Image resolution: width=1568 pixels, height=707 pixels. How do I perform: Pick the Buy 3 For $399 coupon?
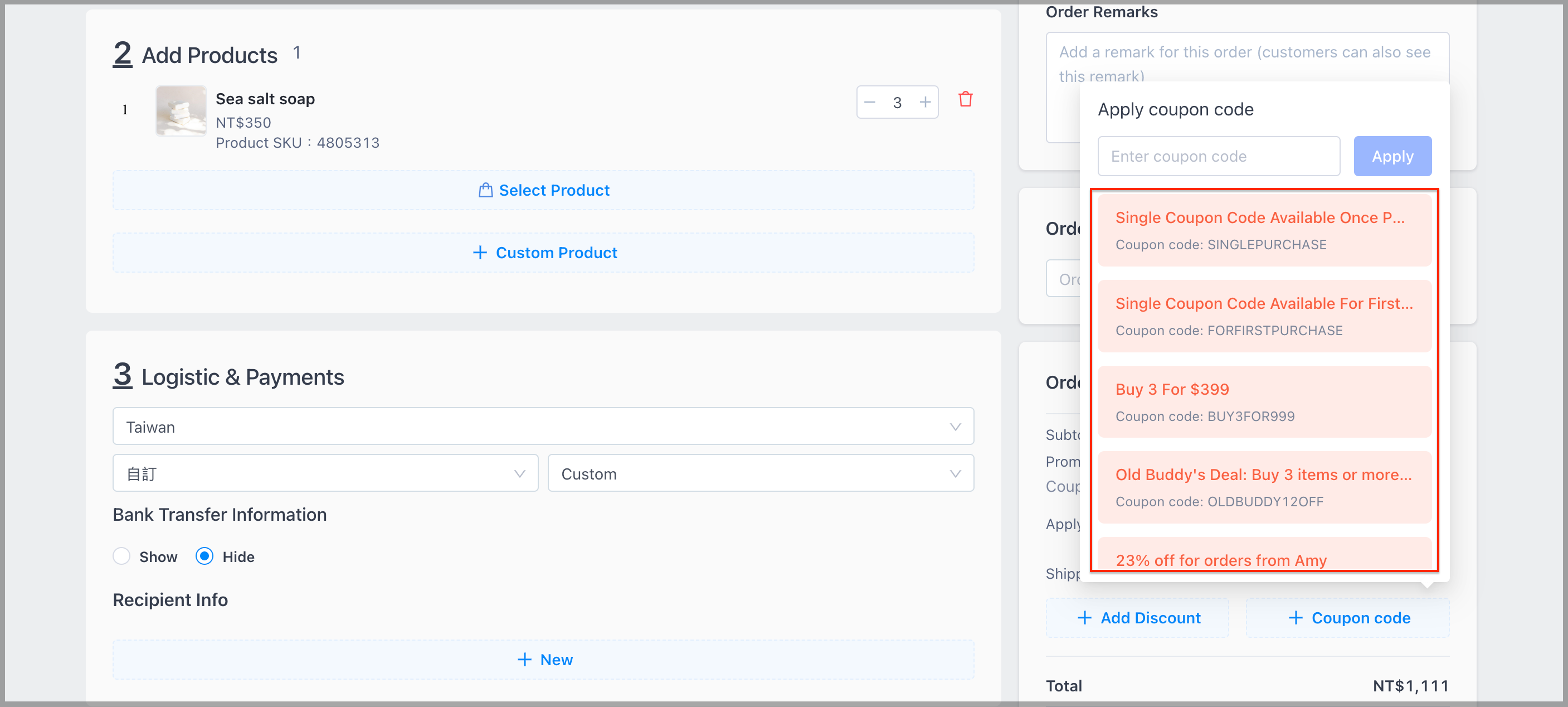click(x=1264, y=402)
